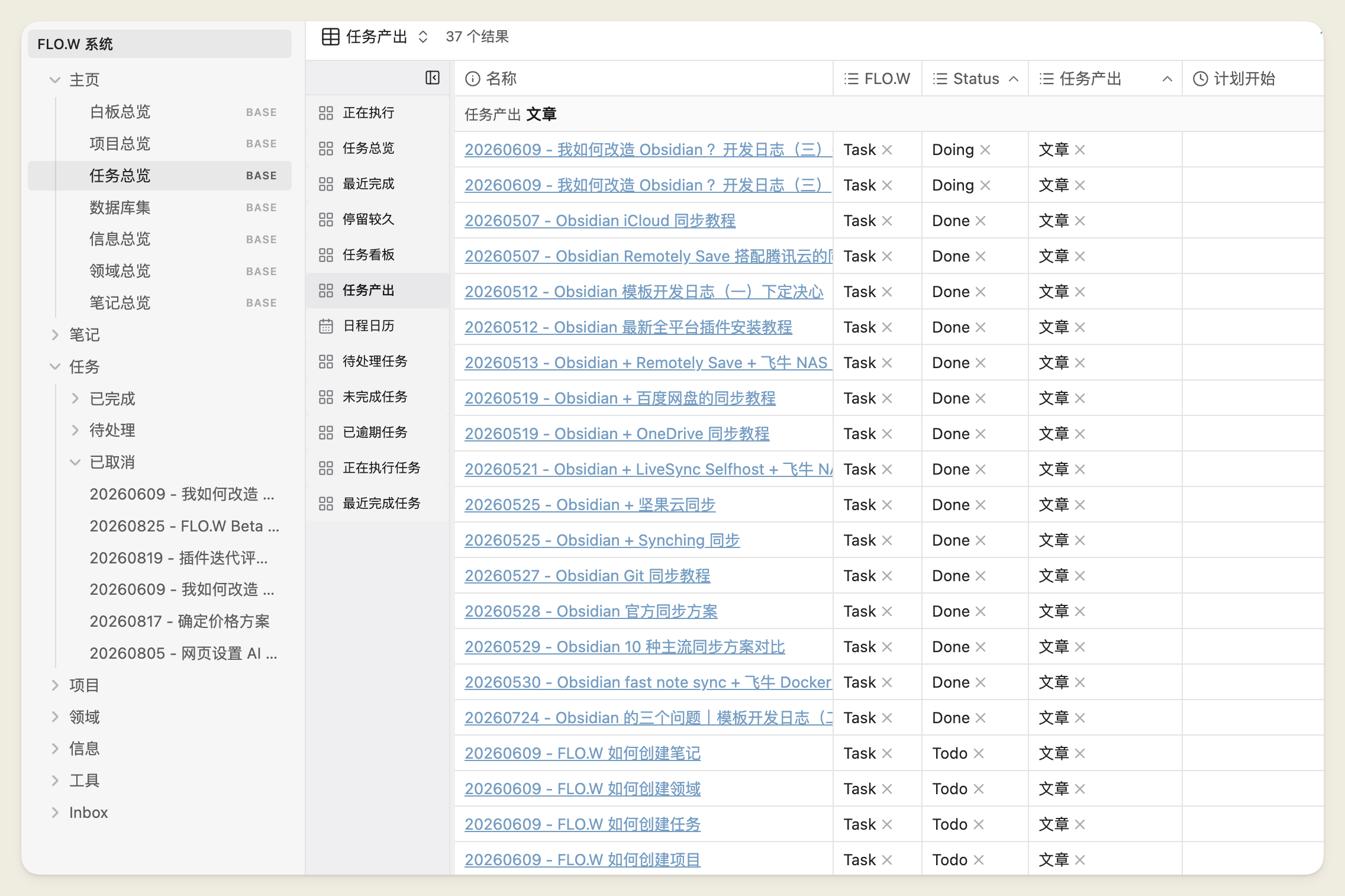The width and height of the screenshot is (1345, 896).
Task: Expand the 已完成 subfolder
Action: pyautogui.click(x=75, y=399)
